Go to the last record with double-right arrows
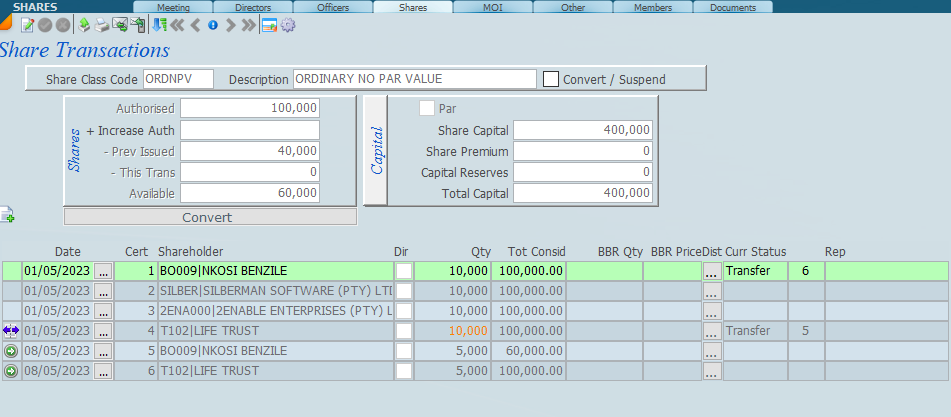Viewport: 951px width, 417px height. pos(249,25)
